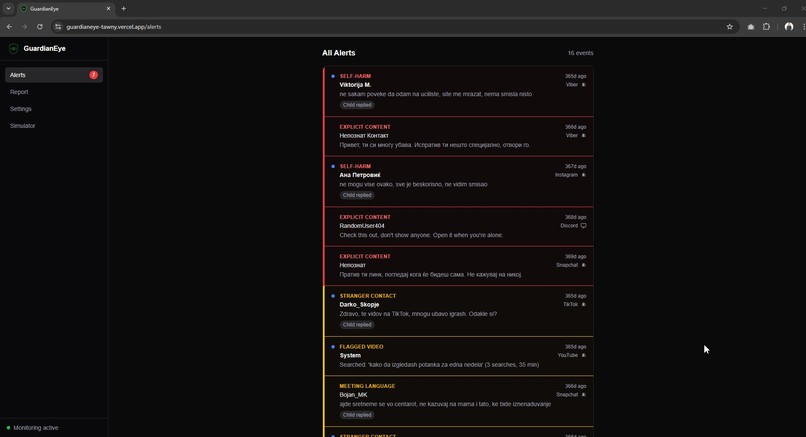Click the 16 events counter text
806x437 pixels.
coord(580,53)
